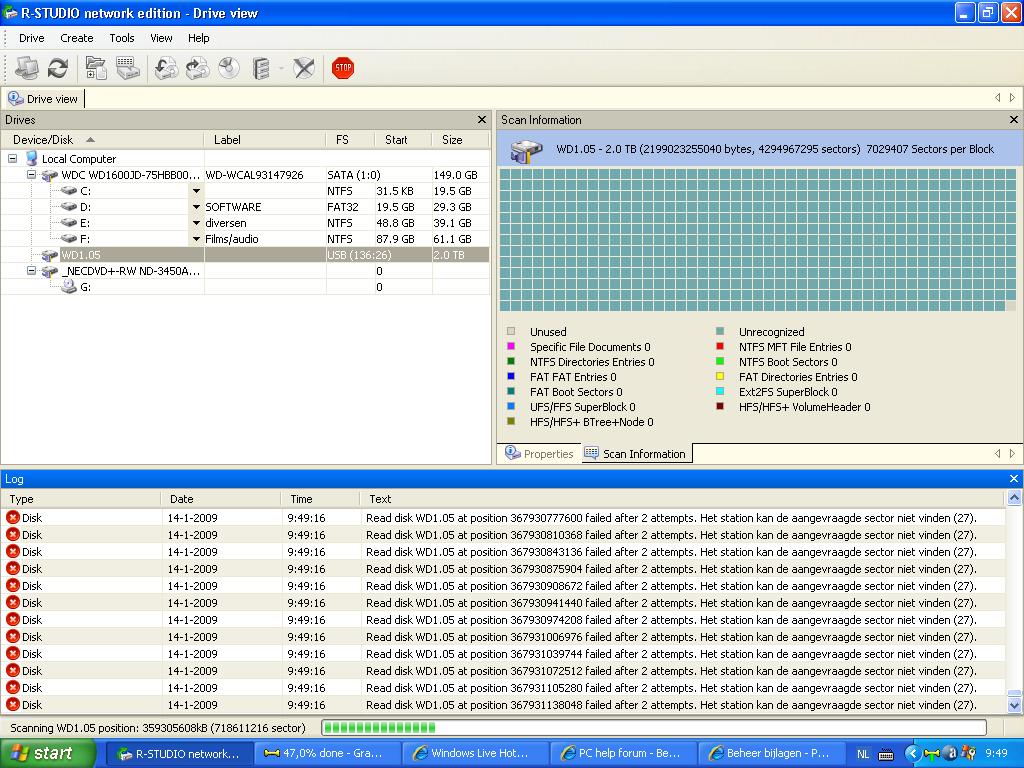Open the dropdown arrow on the E: row

[x=196, y=223]
